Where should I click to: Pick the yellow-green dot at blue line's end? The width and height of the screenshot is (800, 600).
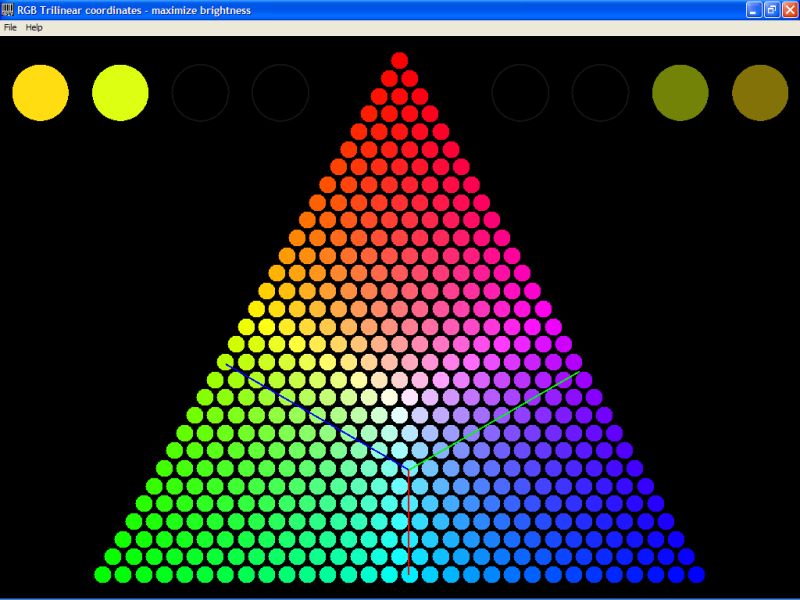[x=225, y=362]
